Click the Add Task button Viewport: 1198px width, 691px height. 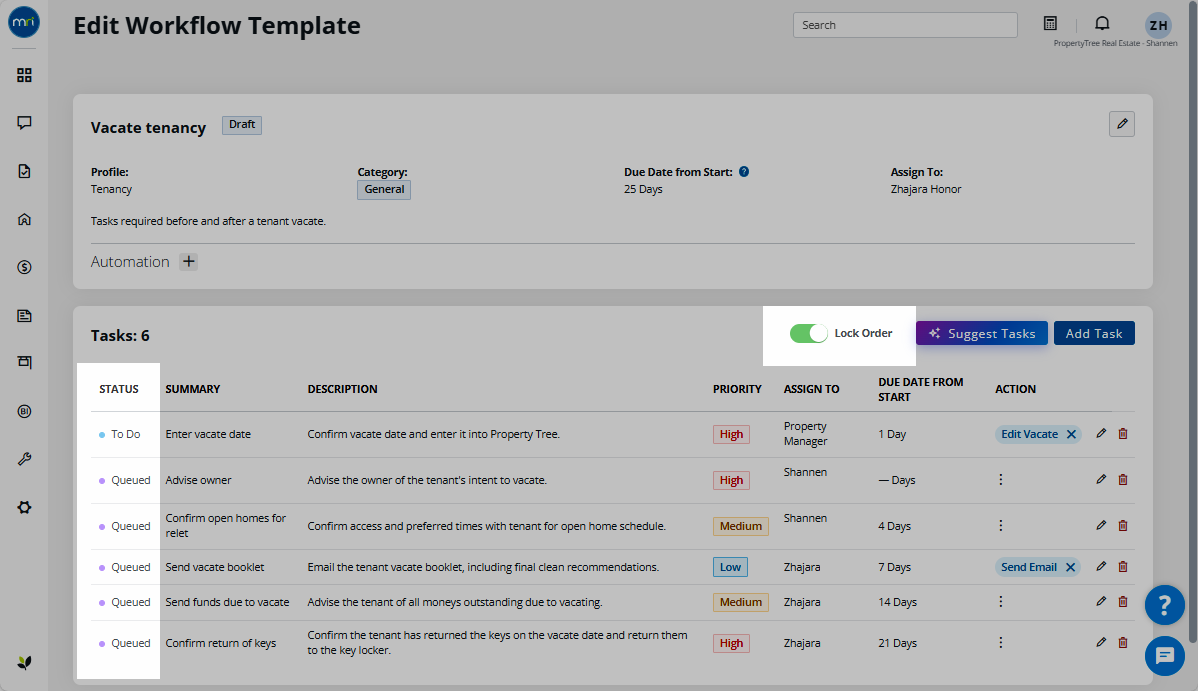point(1094,333)
